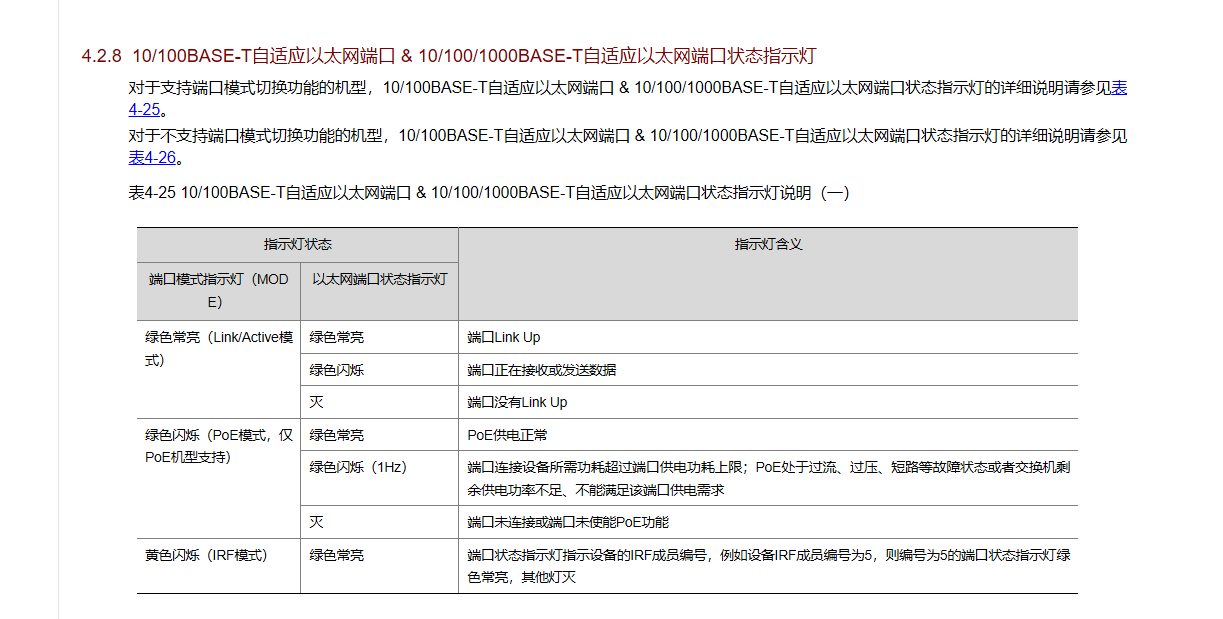Click the cell about 功耗超过端口供电功耗上限
The width and height of the screenshot is (1223, 619).
pyautogui.click(x=768, y=478)
